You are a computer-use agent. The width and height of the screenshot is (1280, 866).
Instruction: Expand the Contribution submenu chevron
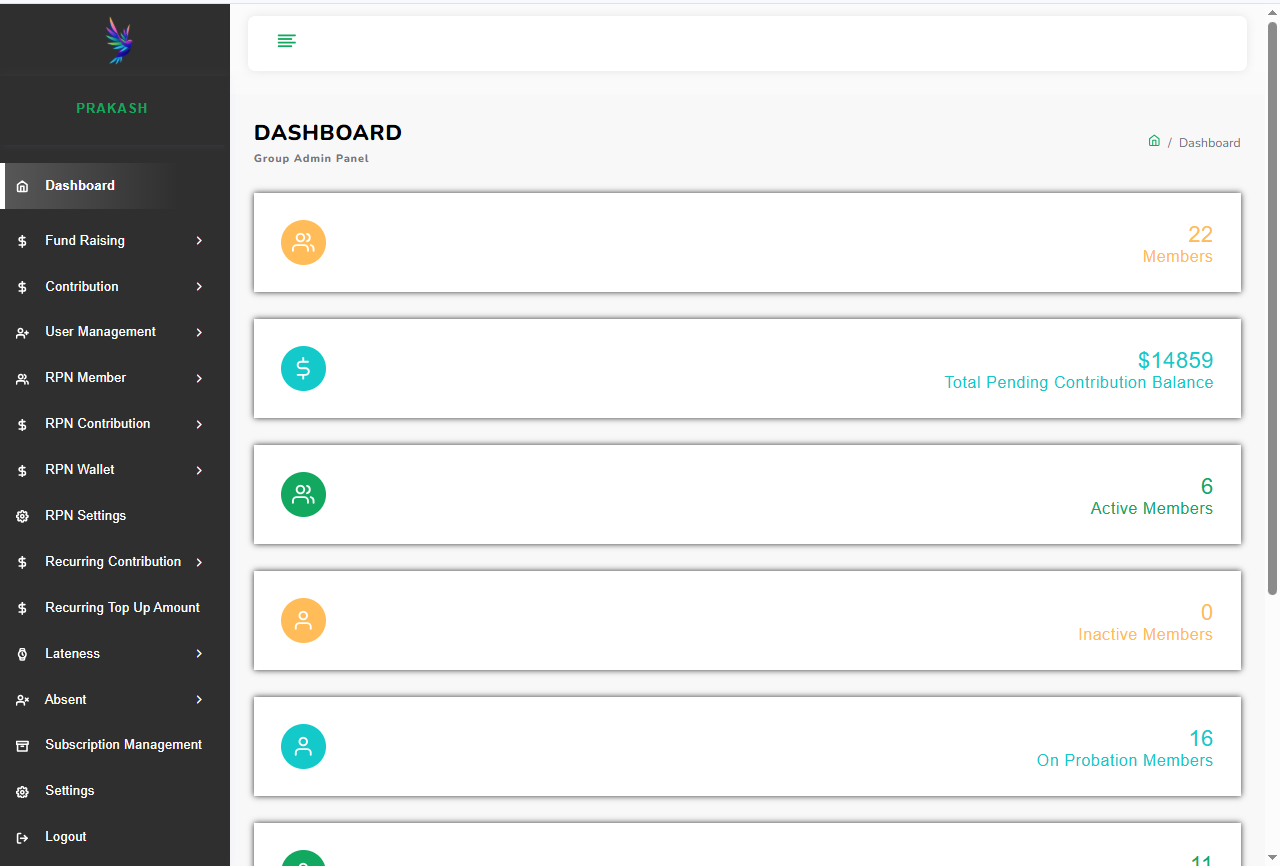[199, 287]
